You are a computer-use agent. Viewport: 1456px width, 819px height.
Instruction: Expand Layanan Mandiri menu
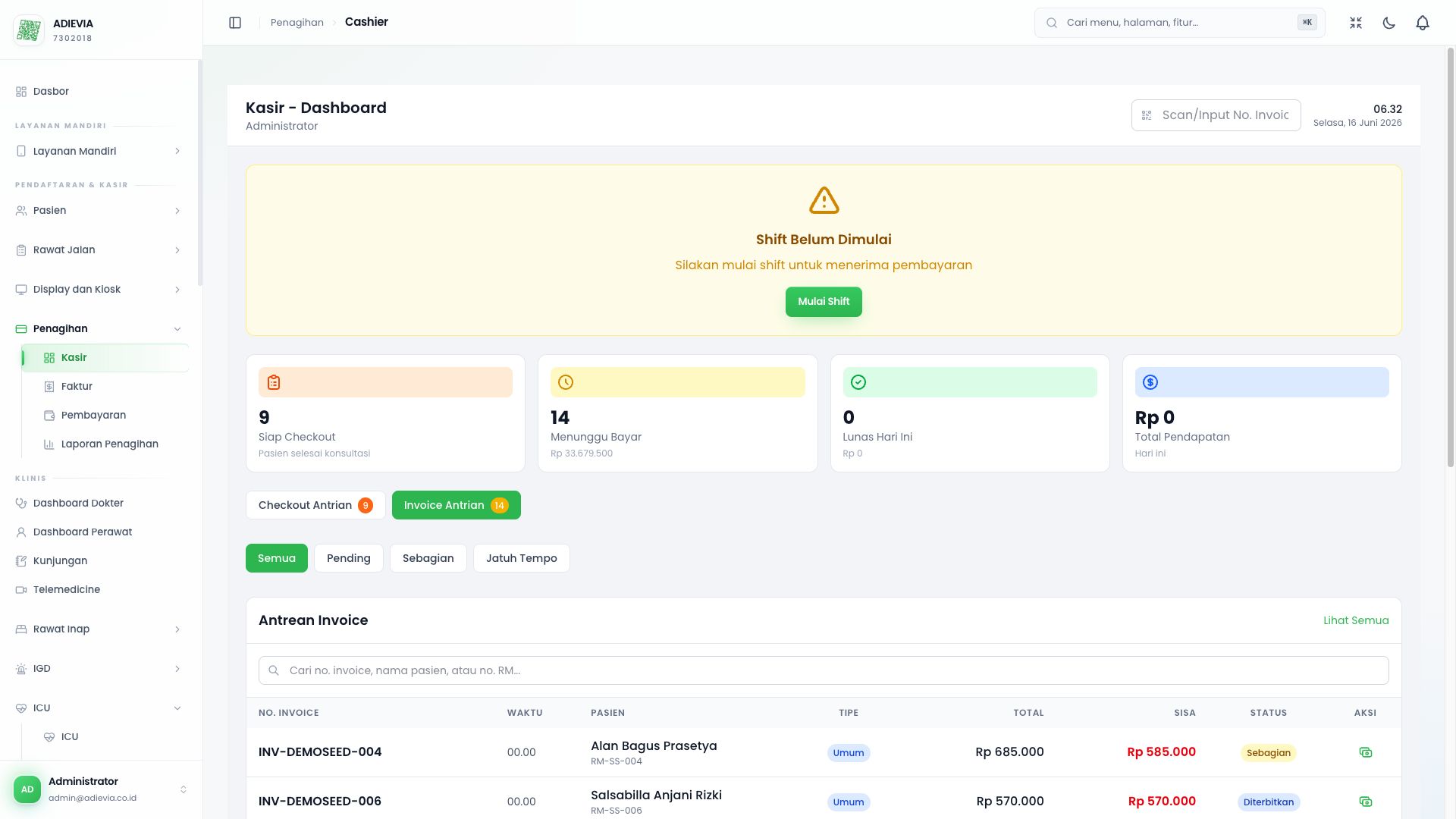pos(99,151)
